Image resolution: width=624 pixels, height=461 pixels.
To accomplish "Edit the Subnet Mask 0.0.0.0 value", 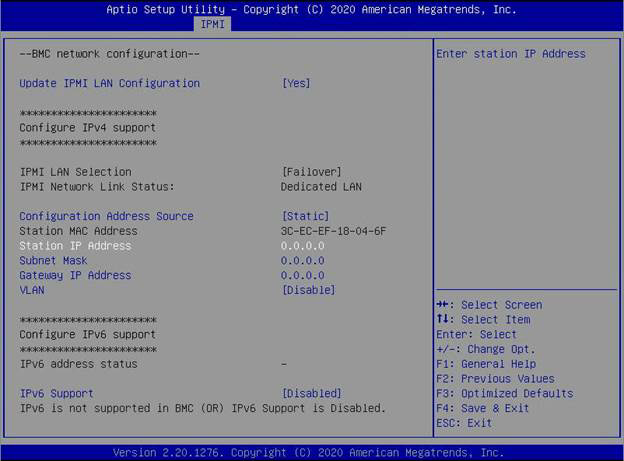I will point(302,261).
